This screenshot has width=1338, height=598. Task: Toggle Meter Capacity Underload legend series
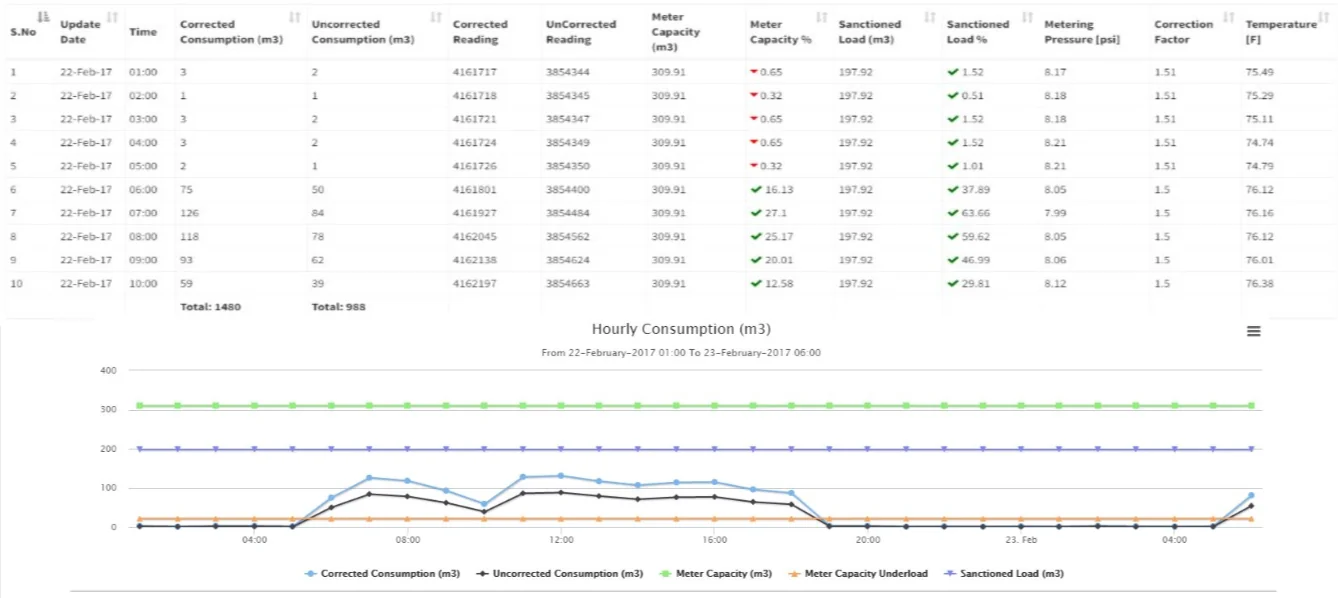point(858,574)
